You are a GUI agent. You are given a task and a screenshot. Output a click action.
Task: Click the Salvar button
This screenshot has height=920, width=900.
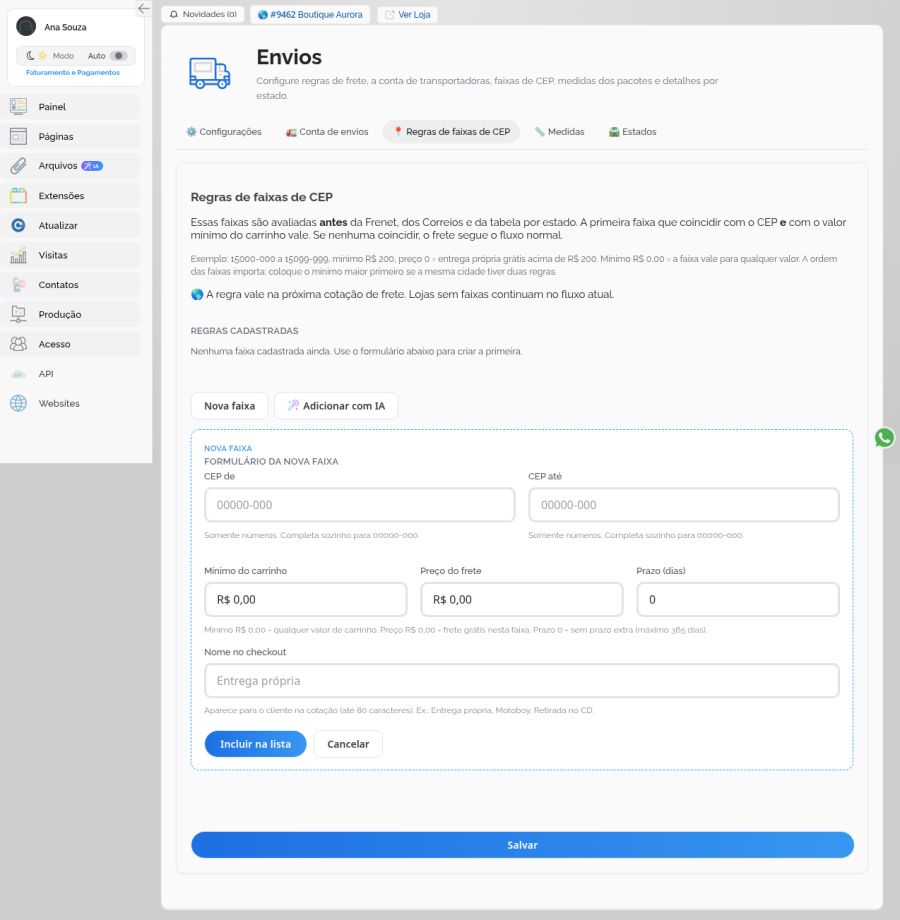tap(522, 845)
